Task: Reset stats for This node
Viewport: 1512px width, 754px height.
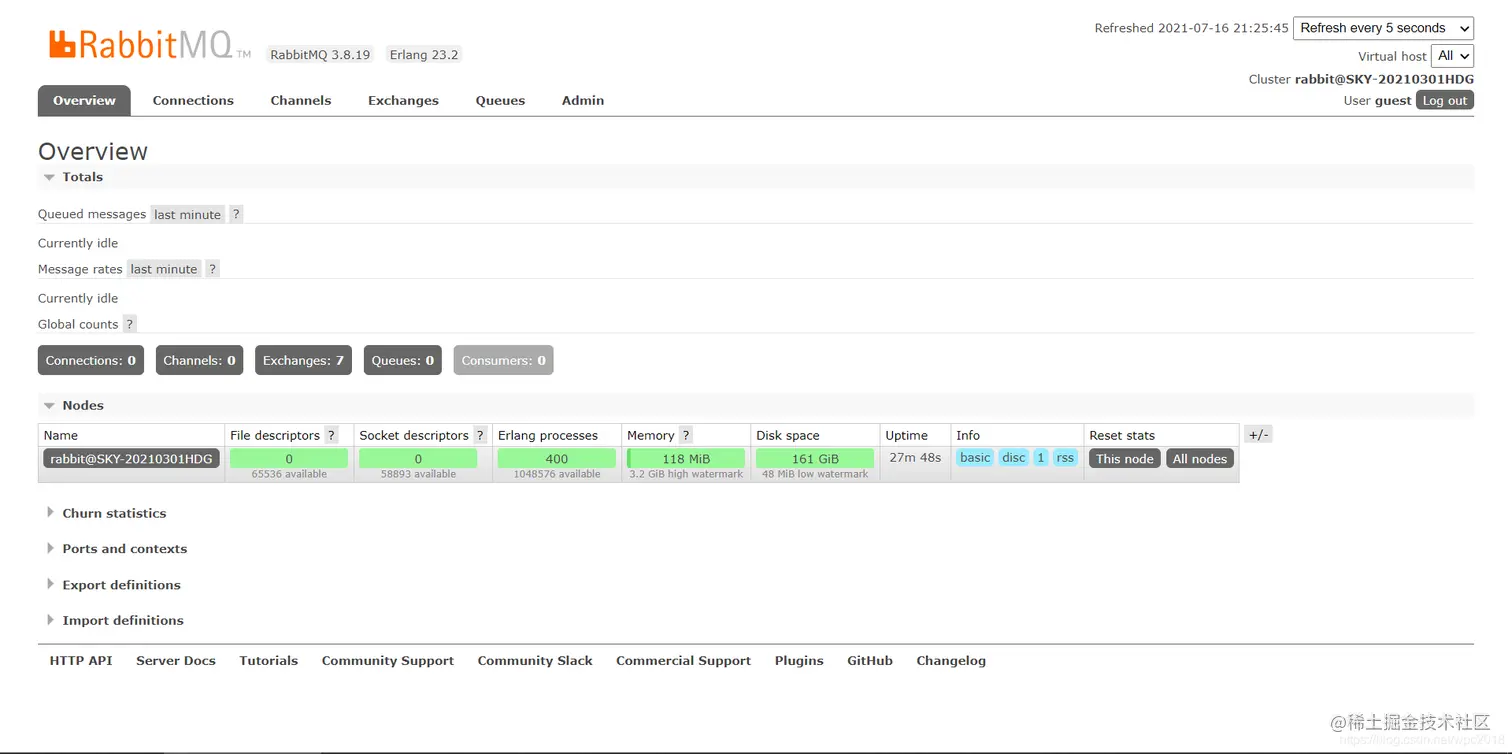Action: pyautogui.click(x=1125, y=458)
